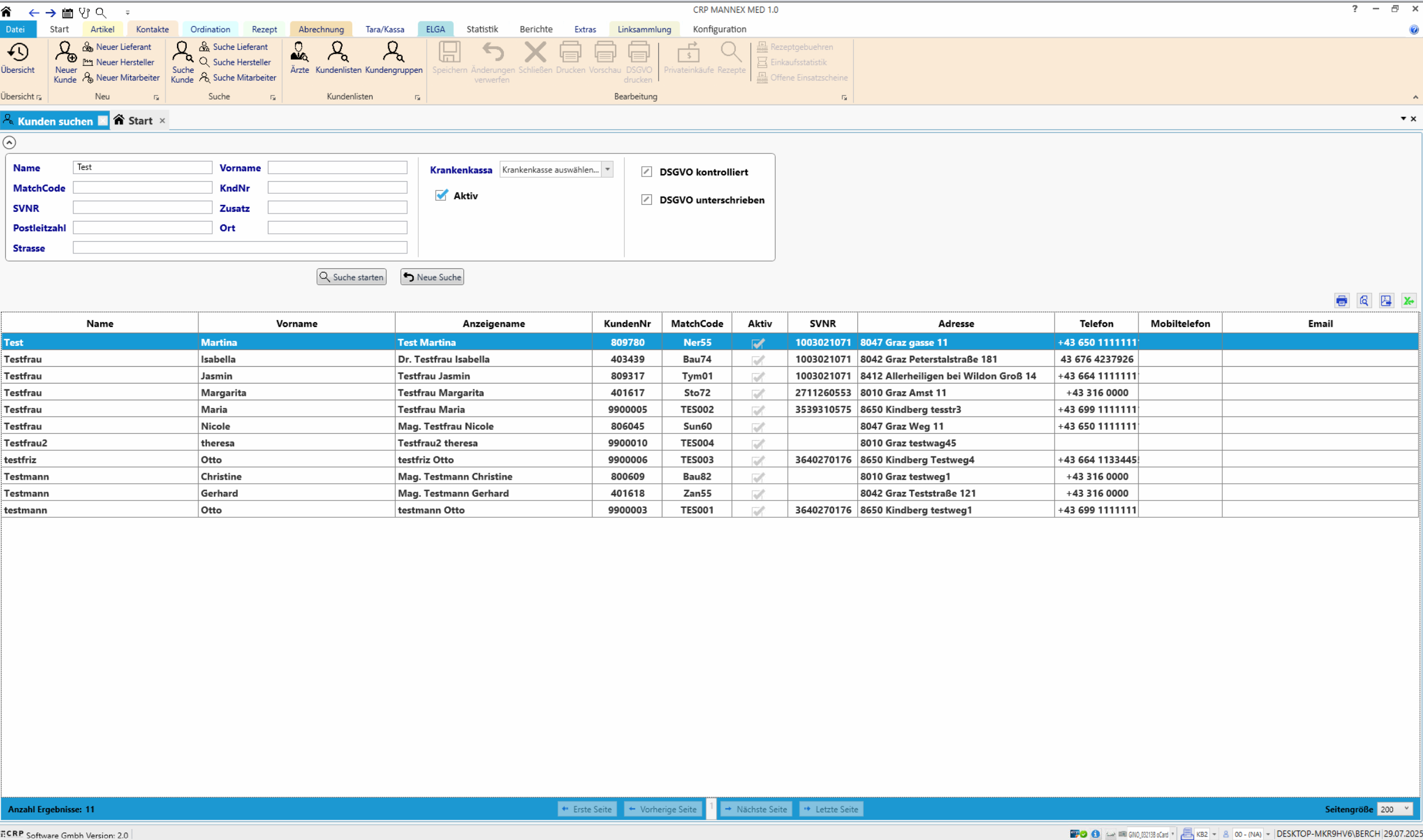The width and height of the screenshot is (1423, 840).
Task: Switch to the Abrechnung ribbon tab
Action: click(x=321, y=29)
